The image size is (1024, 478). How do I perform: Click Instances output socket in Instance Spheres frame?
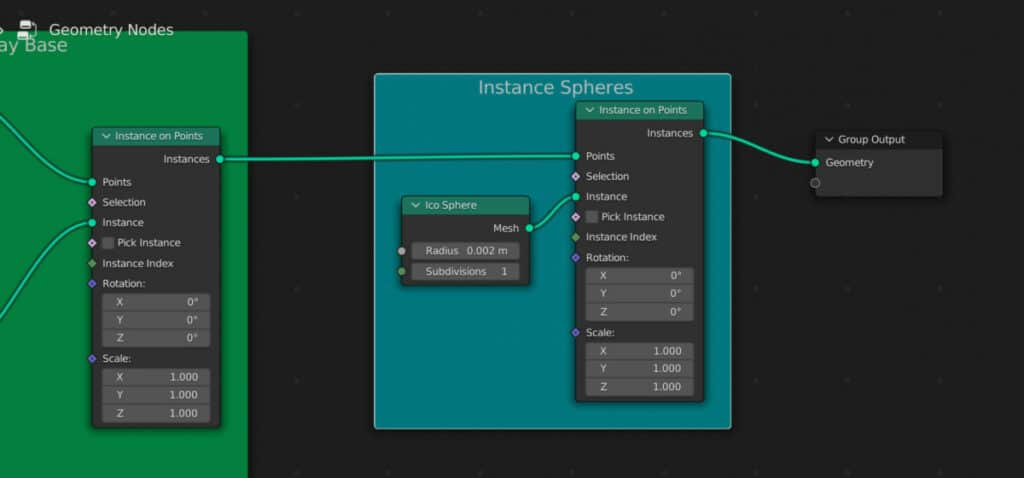tap(703, 133)
